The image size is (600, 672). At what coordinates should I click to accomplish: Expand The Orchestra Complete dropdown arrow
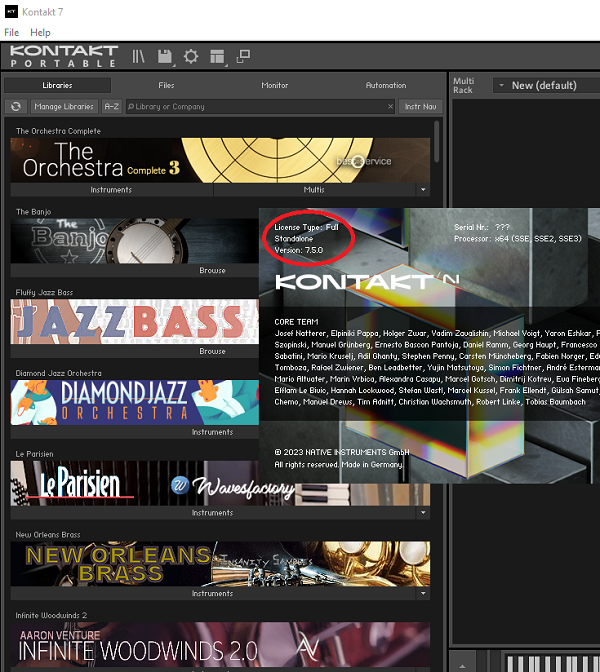(x=423, y=190)
